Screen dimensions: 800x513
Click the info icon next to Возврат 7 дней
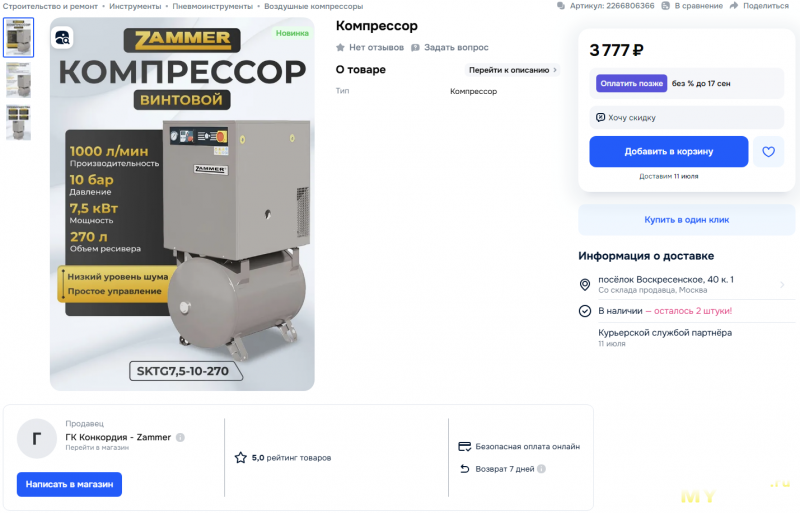(x=541, y=469)
